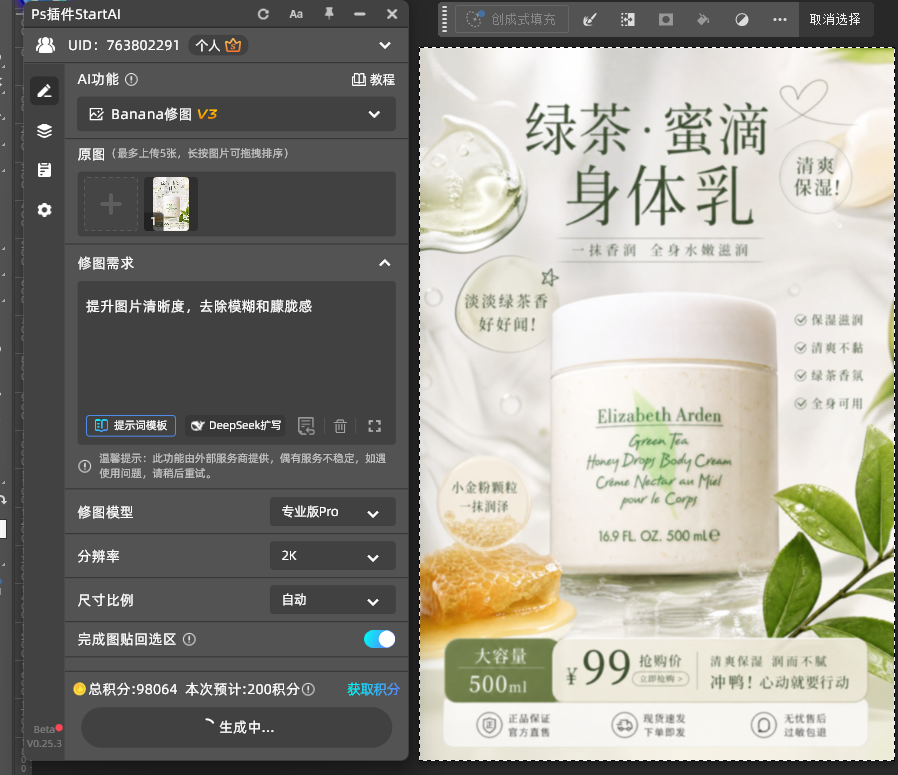Click the prompt history icon
The image size is (898, 775).
click(306, 426)
